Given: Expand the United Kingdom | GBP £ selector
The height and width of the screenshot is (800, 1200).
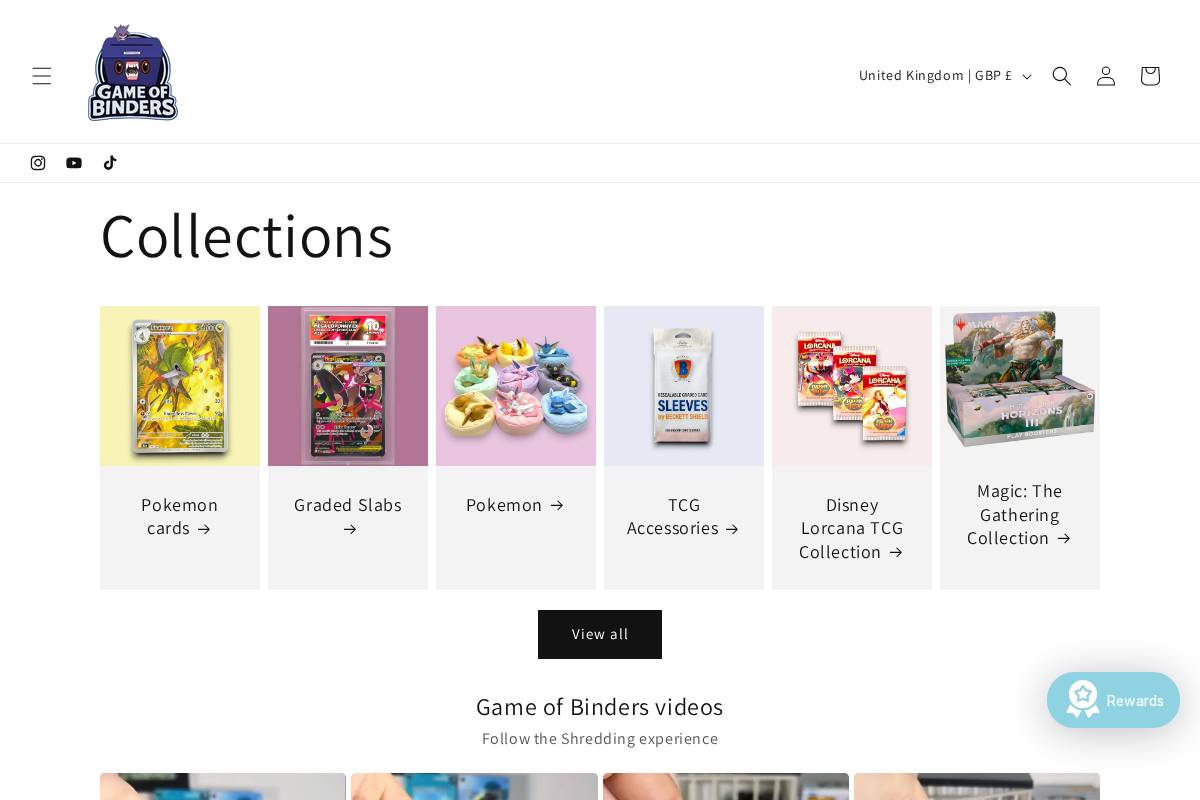Looking at the screenshot, I should coord(944,75).
